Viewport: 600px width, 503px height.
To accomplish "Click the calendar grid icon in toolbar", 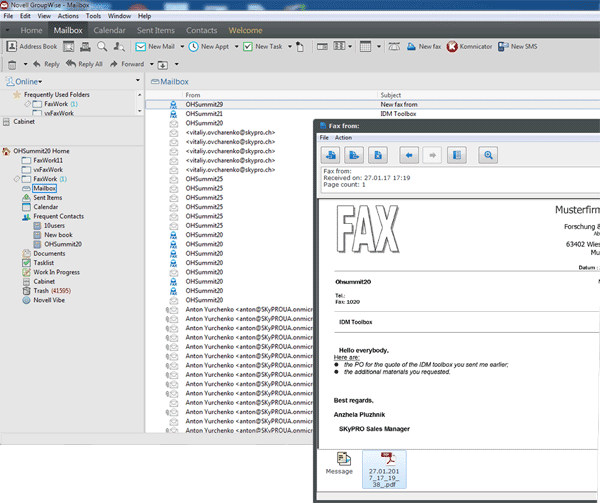I will (365, 47).
